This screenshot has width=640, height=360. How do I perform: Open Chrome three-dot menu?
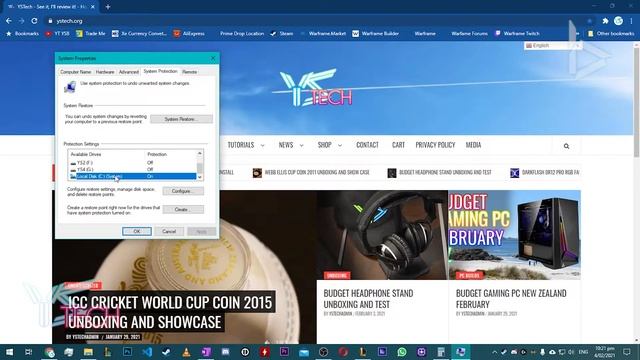point(631,21)
